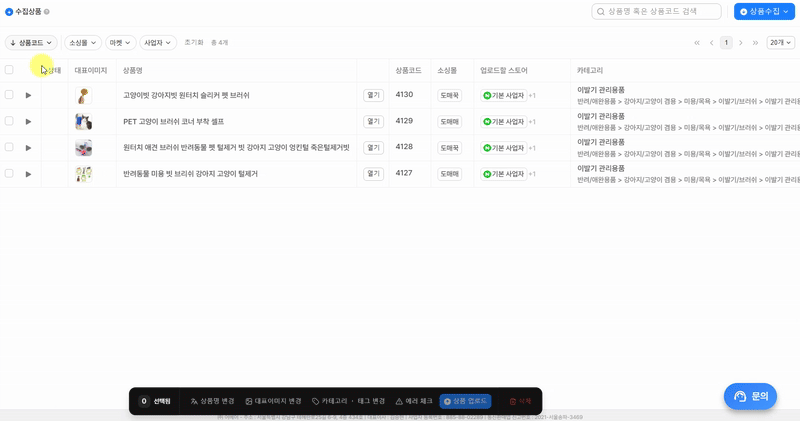Click 도매꾹 sourcing tag in row 4130
The height and width of the screenshot is (421, 800).
click(449, 95)
